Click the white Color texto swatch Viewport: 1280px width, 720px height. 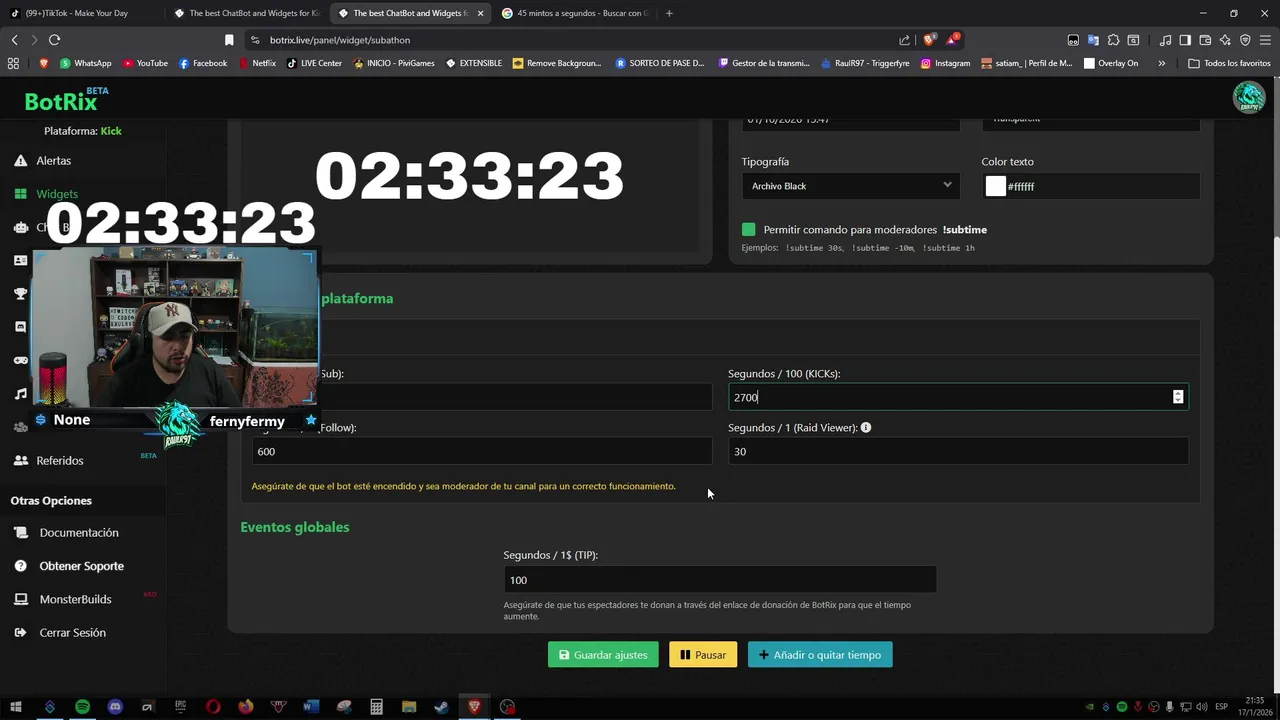coord(995,186)
